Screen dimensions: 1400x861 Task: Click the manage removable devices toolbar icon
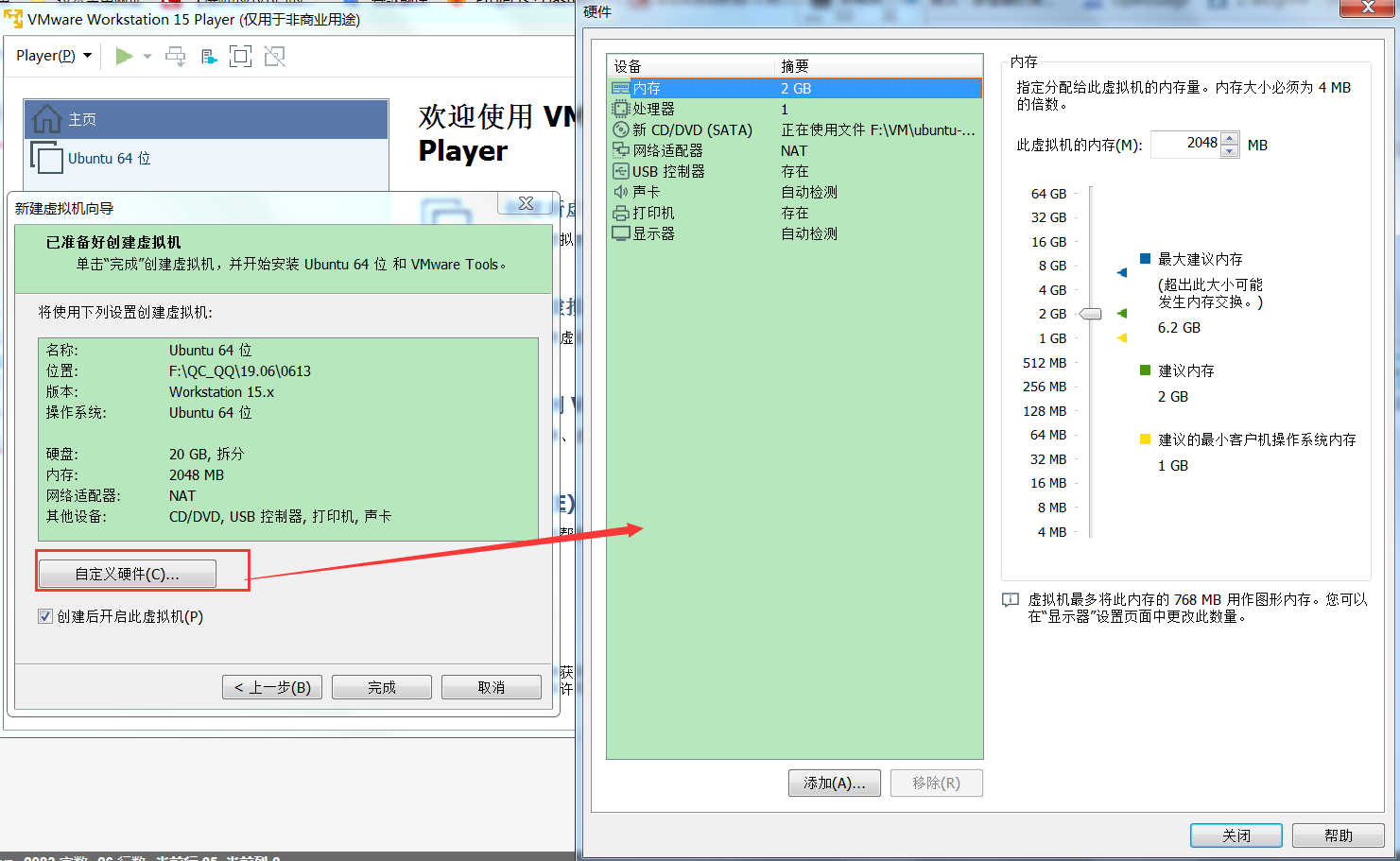[209, 57]
